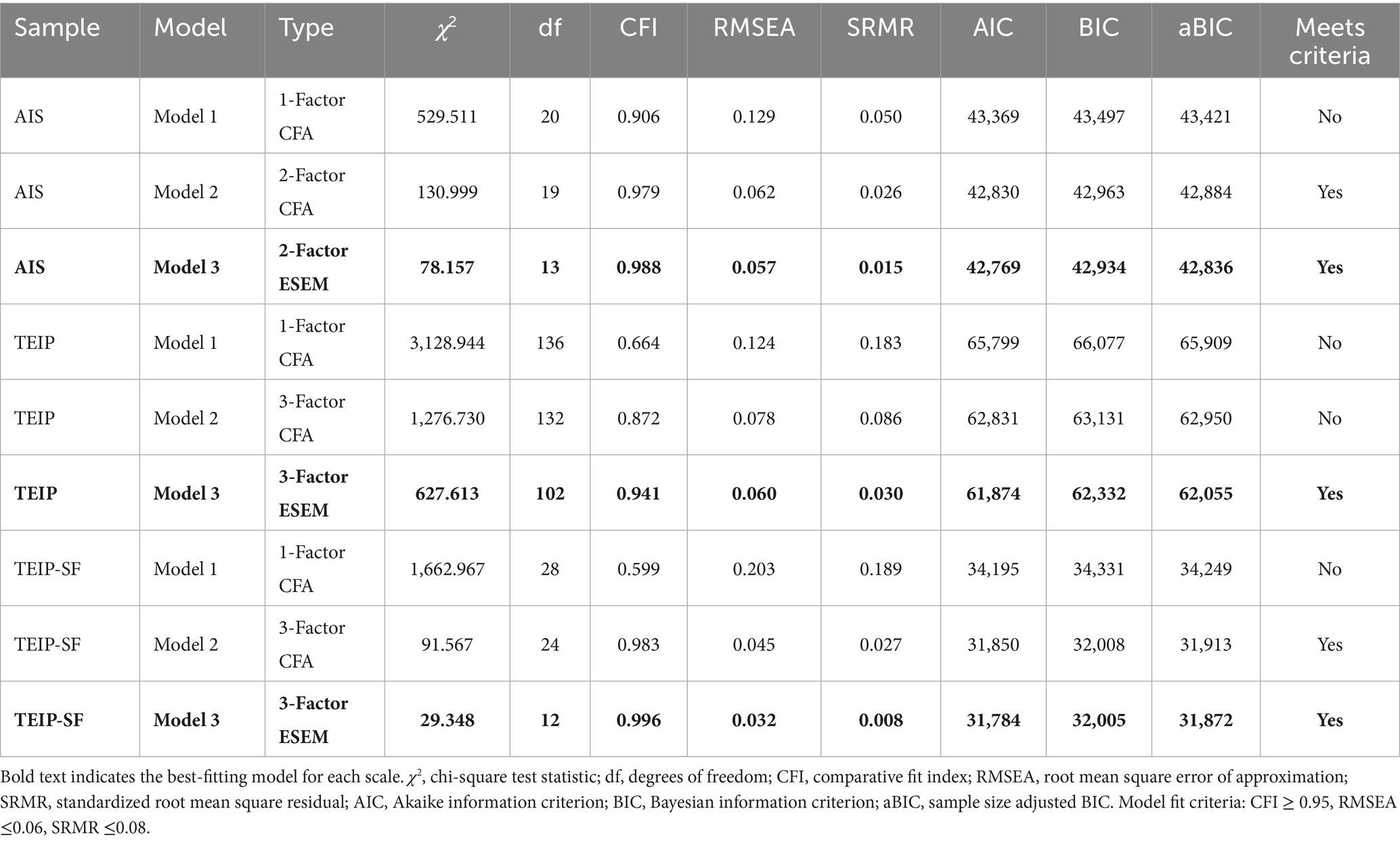The height and width of the screenshot is (844, 1400).
Task: Select the aBIC column header
Action: tap(1206, 28)
